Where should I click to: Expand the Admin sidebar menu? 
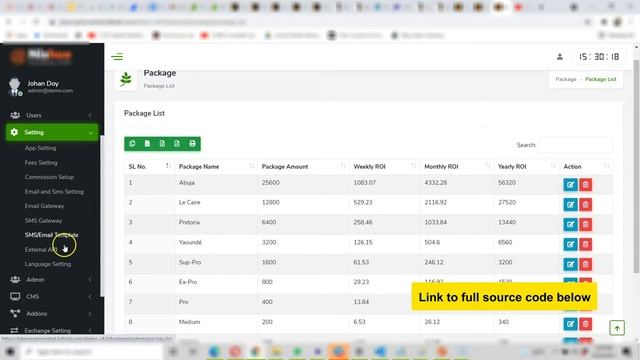(52, 280)
